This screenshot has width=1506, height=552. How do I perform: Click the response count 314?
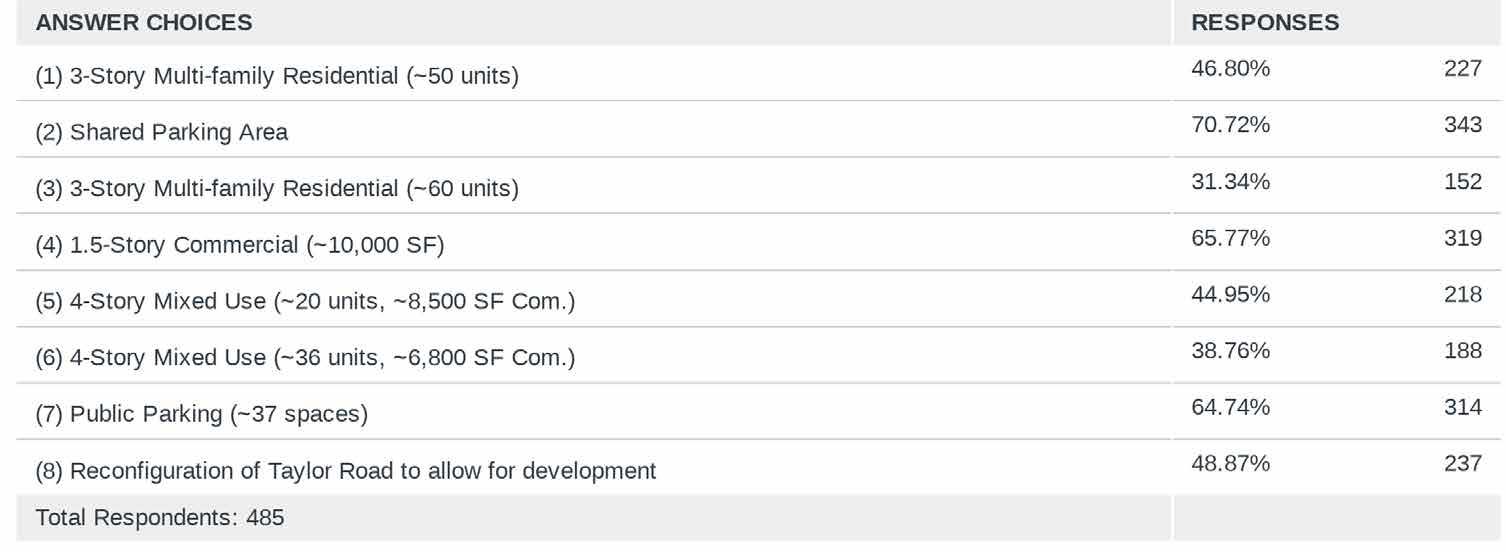point(1463,407)
